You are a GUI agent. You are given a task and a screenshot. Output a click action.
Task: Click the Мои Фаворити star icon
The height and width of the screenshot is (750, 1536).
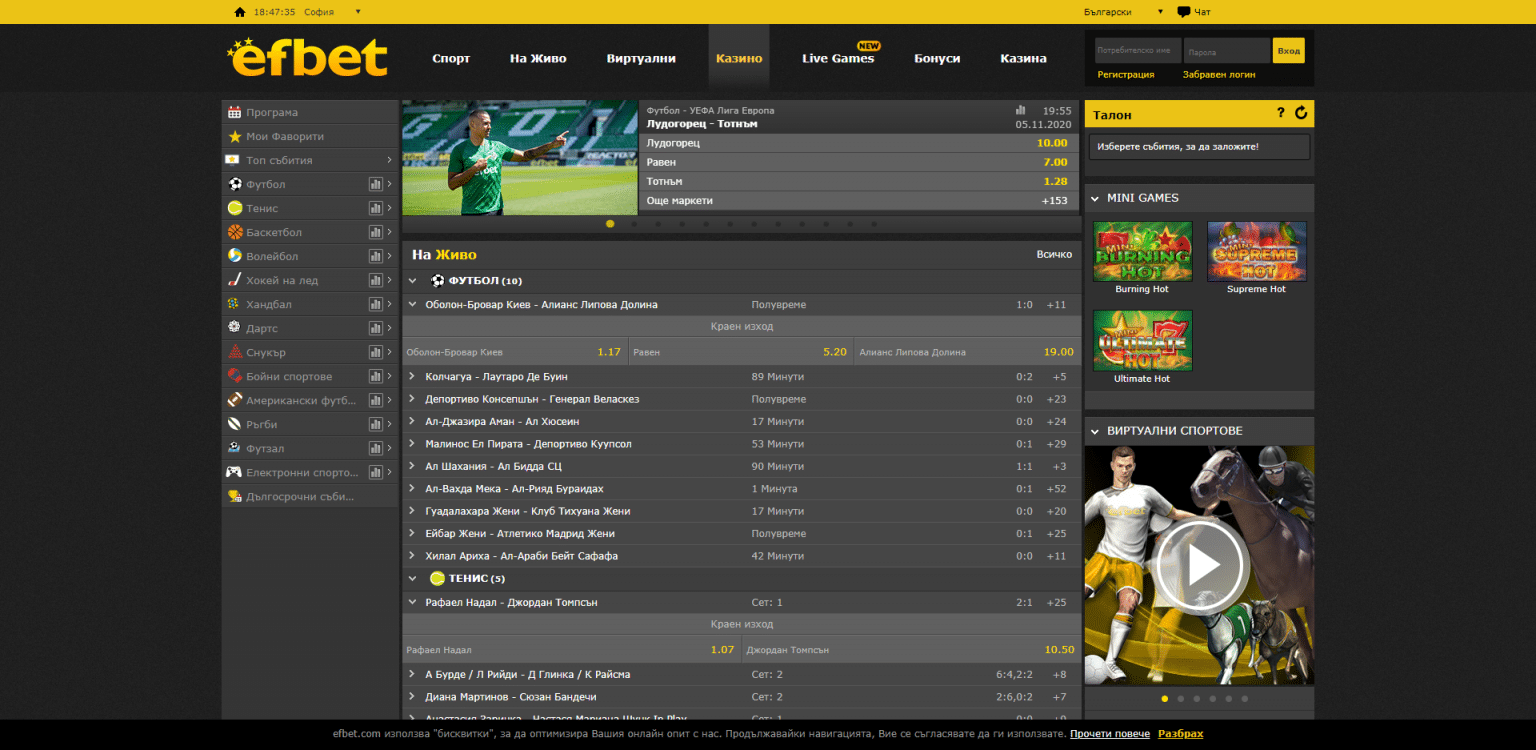(235, 136)
